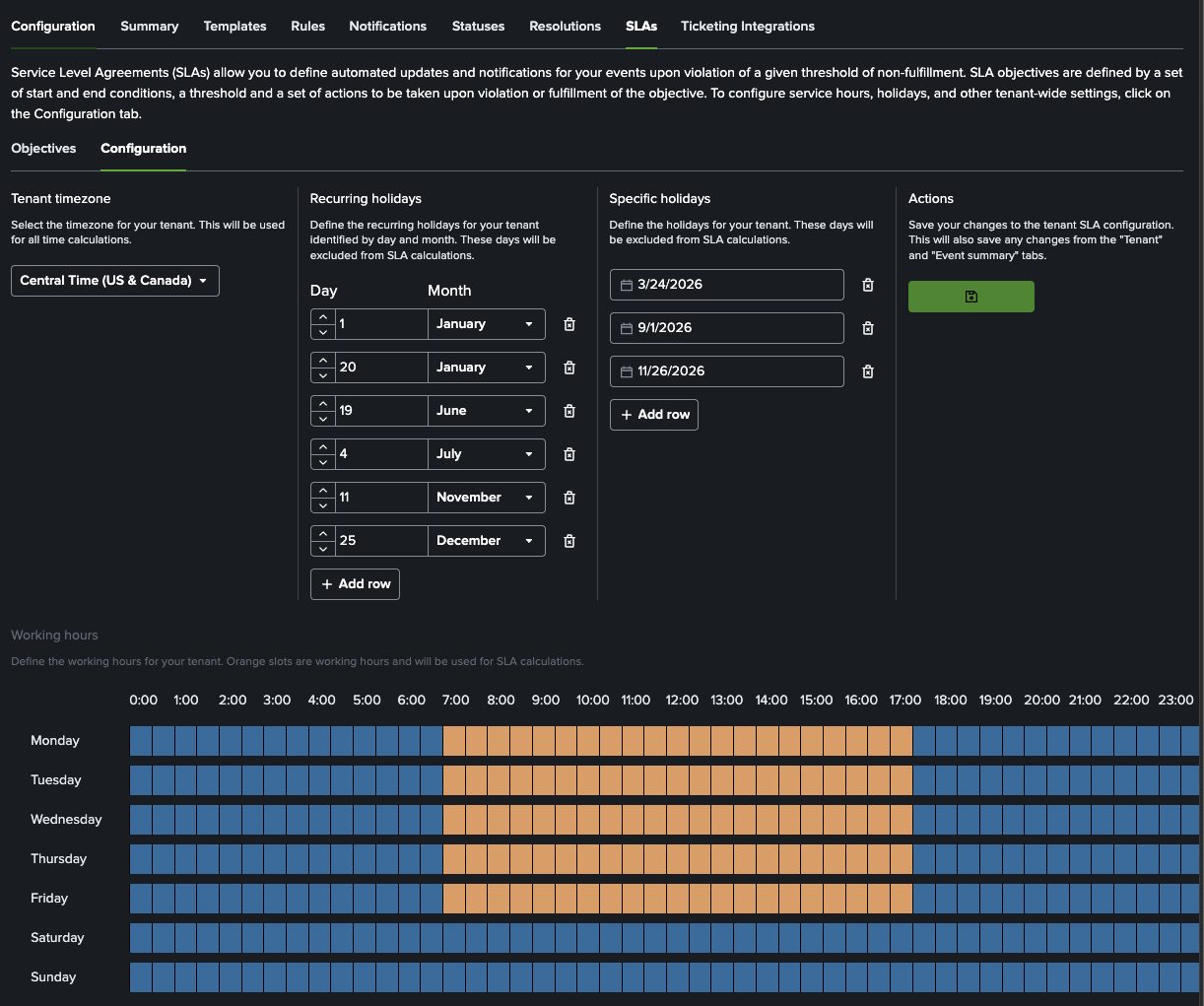Open the Tenant timezone dropdown

pos(114,281)
